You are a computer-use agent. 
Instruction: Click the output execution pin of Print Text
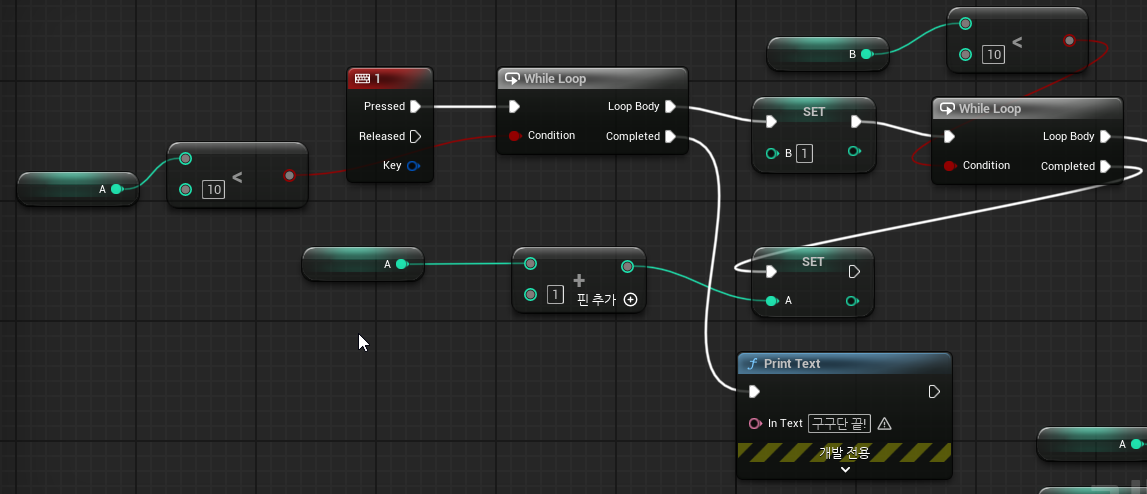(934, 392)
